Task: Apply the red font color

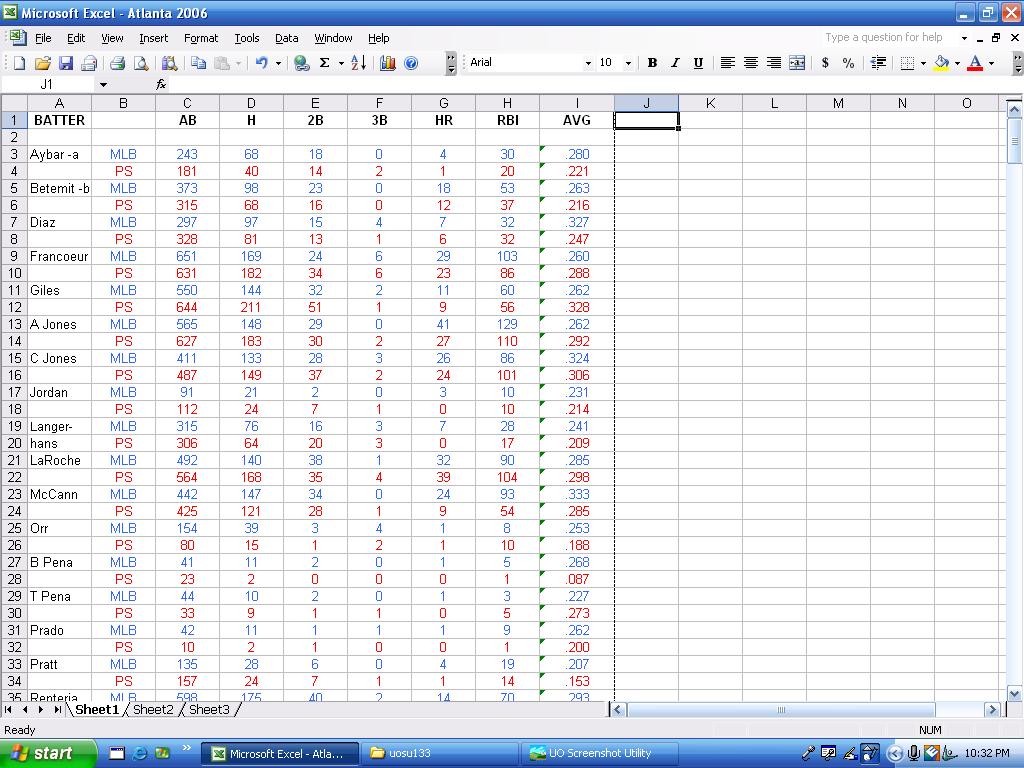Action: tap(975, 63)
